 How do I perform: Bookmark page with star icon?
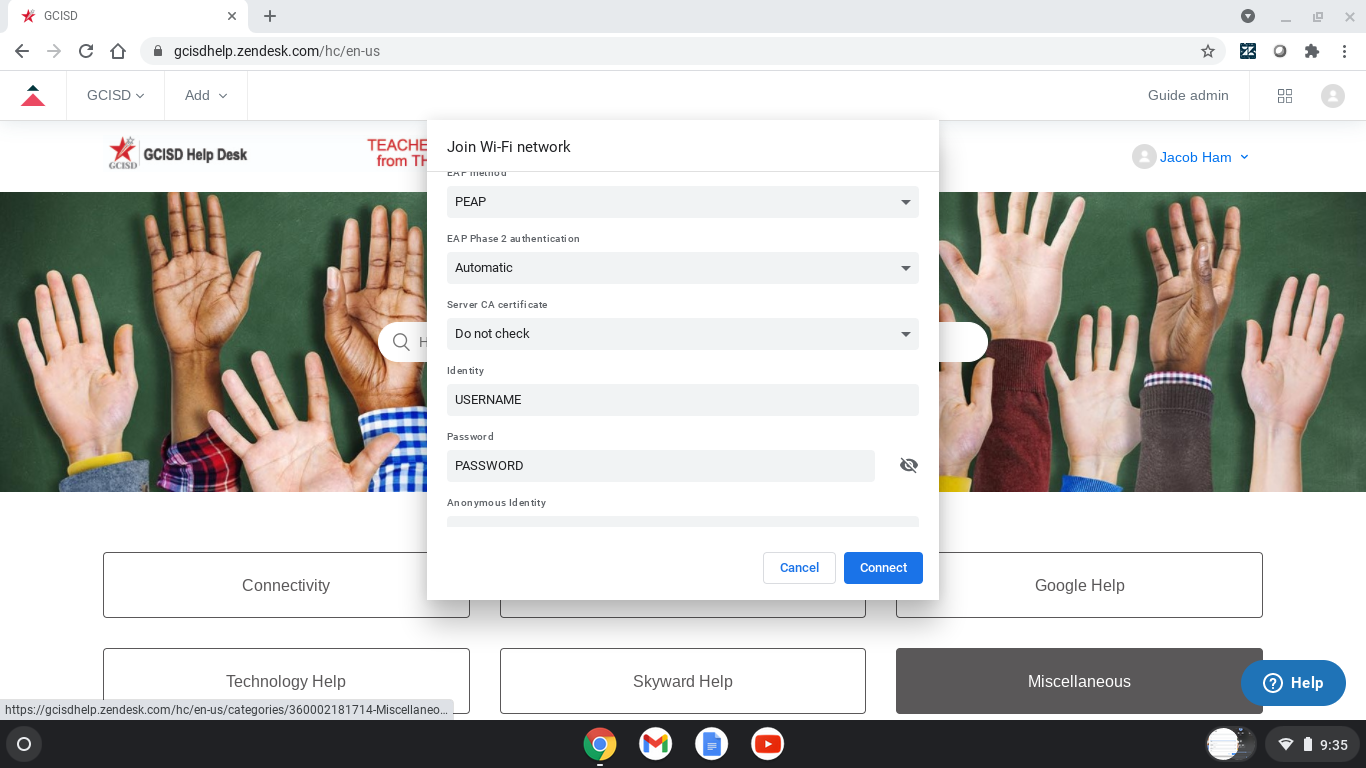tap(1208, 51)
